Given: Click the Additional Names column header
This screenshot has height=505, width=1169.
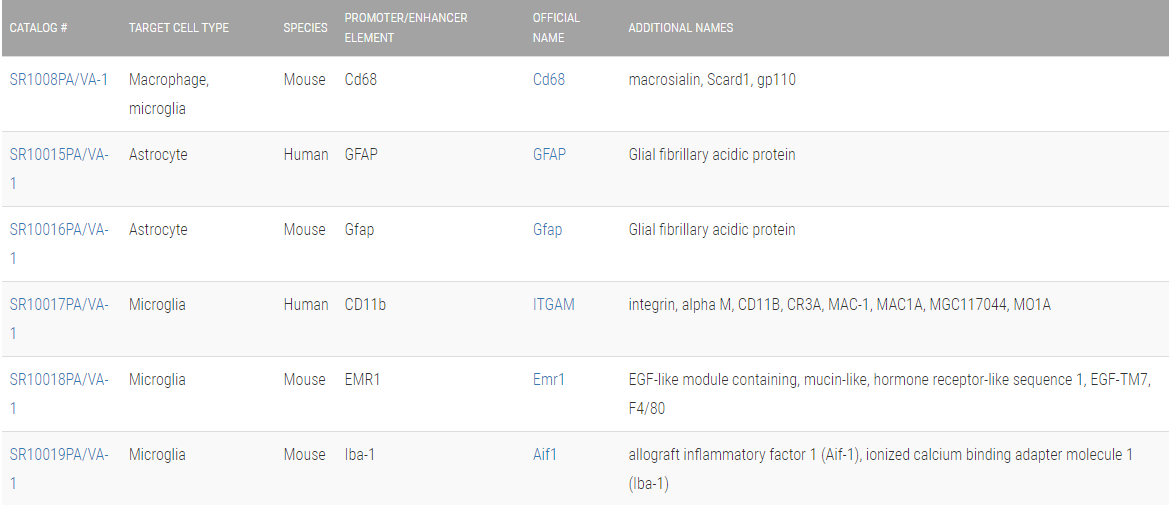Looking at the screenshot, I should pyautogui.click(x=681, y=28).
